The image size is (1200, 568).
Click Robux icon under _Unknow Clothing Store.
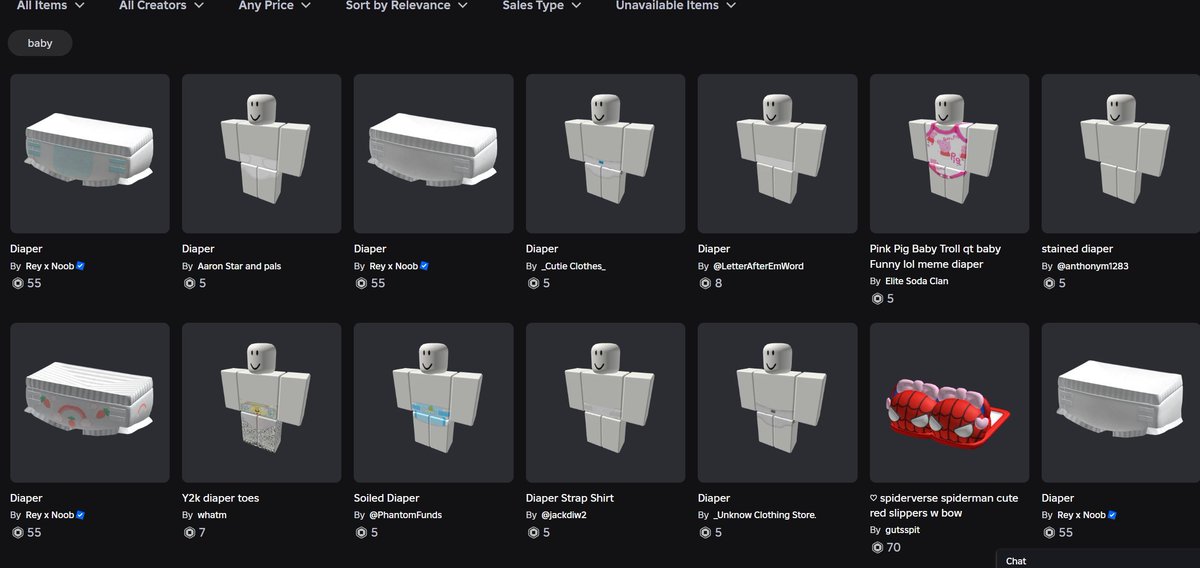(704, 532)
